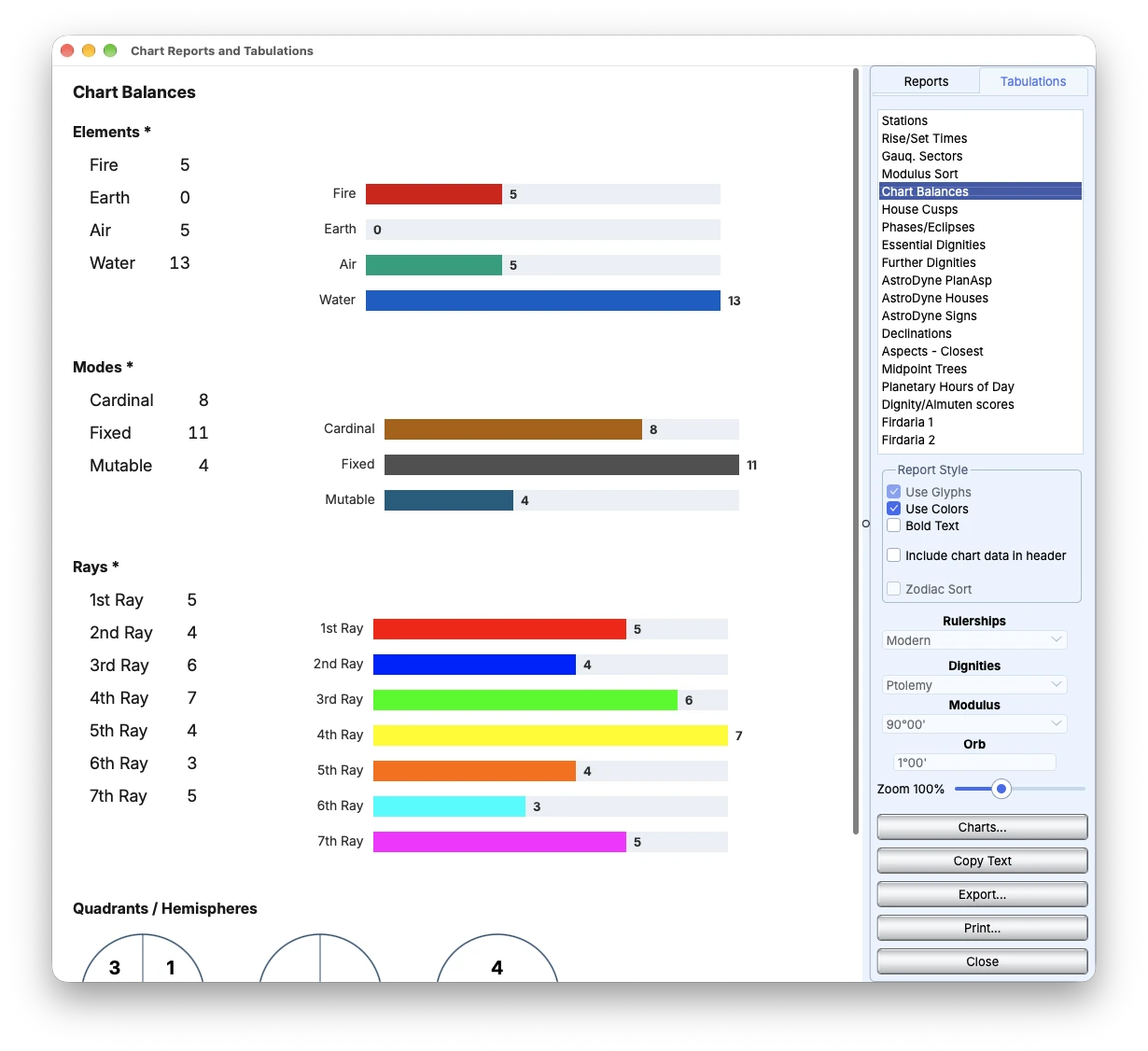Switch to the Reports tab

coord(926,81)
